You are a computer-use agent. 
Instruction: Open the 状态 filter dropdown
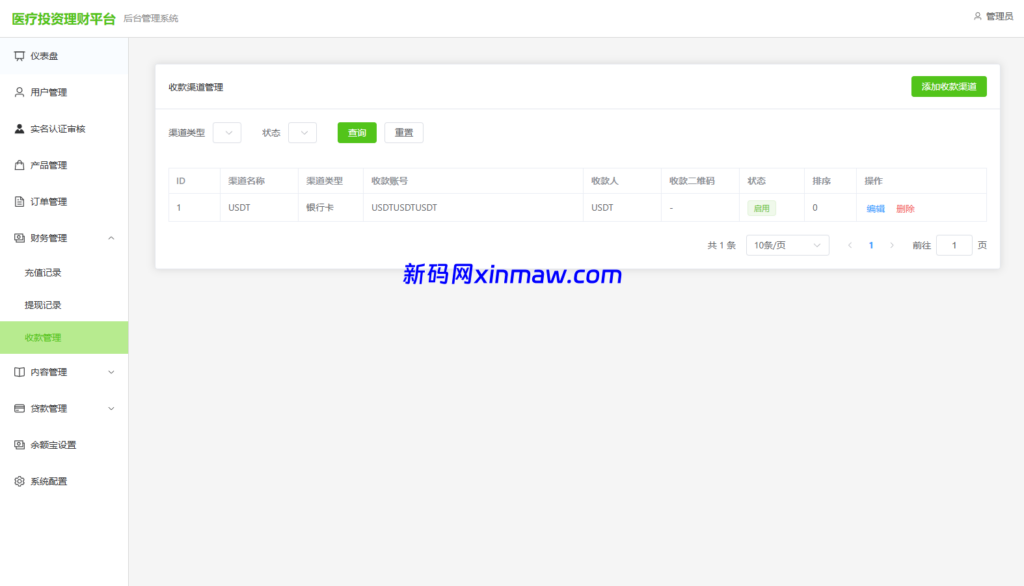tap(302, 133)
